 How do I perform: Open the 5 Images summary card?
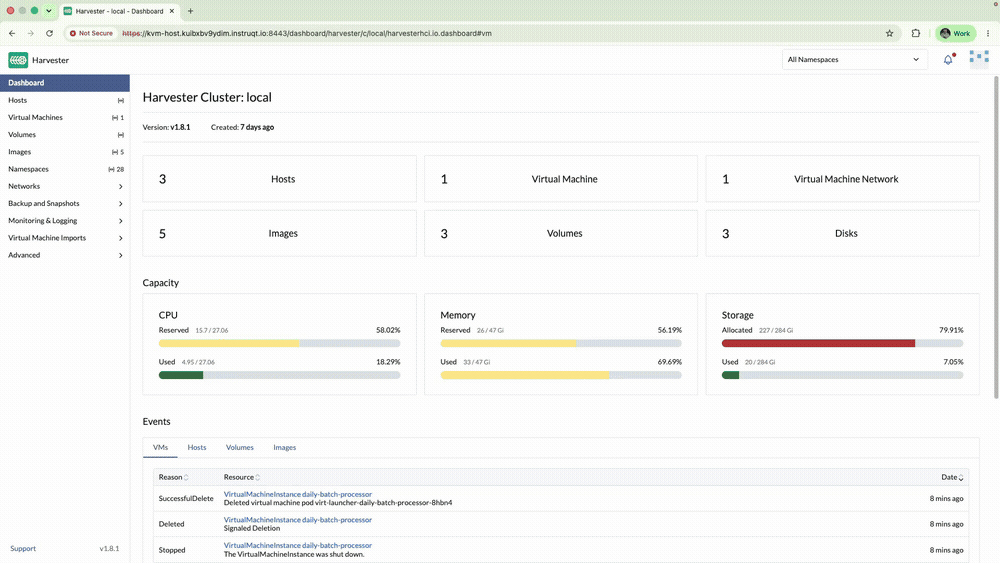click(279, 233)
